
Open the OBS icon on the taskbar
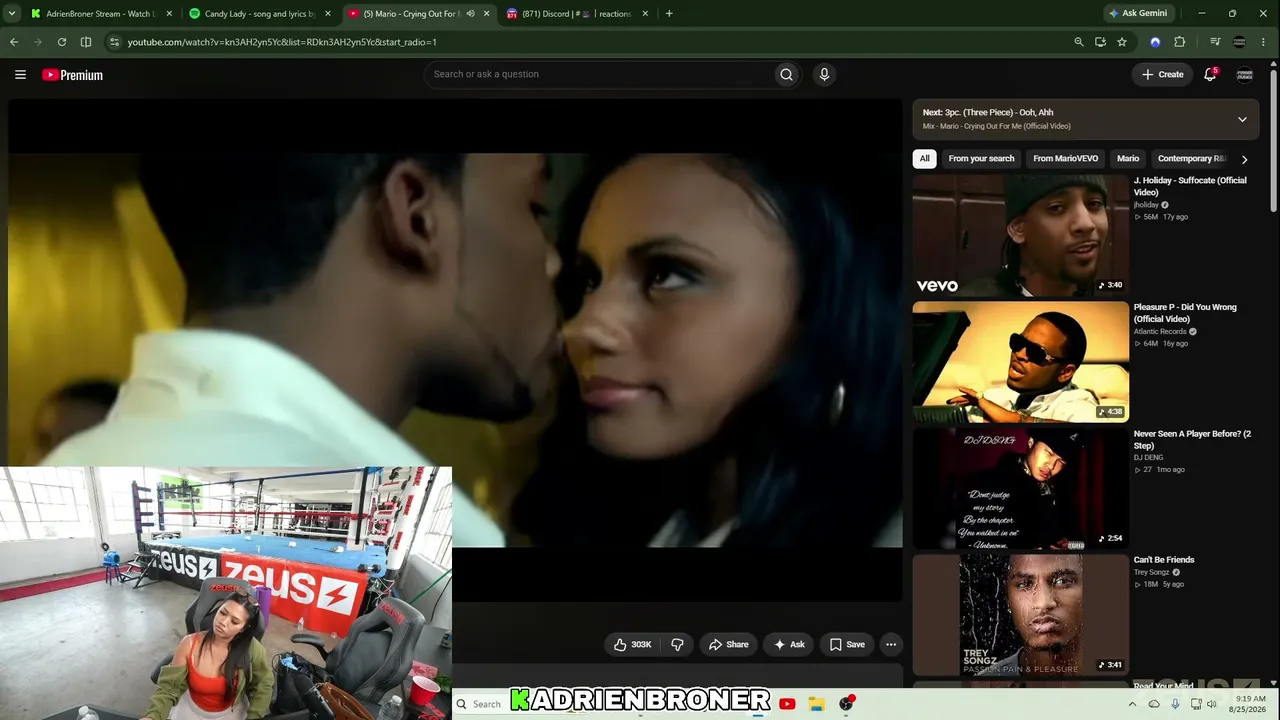[x=846, y=704]
